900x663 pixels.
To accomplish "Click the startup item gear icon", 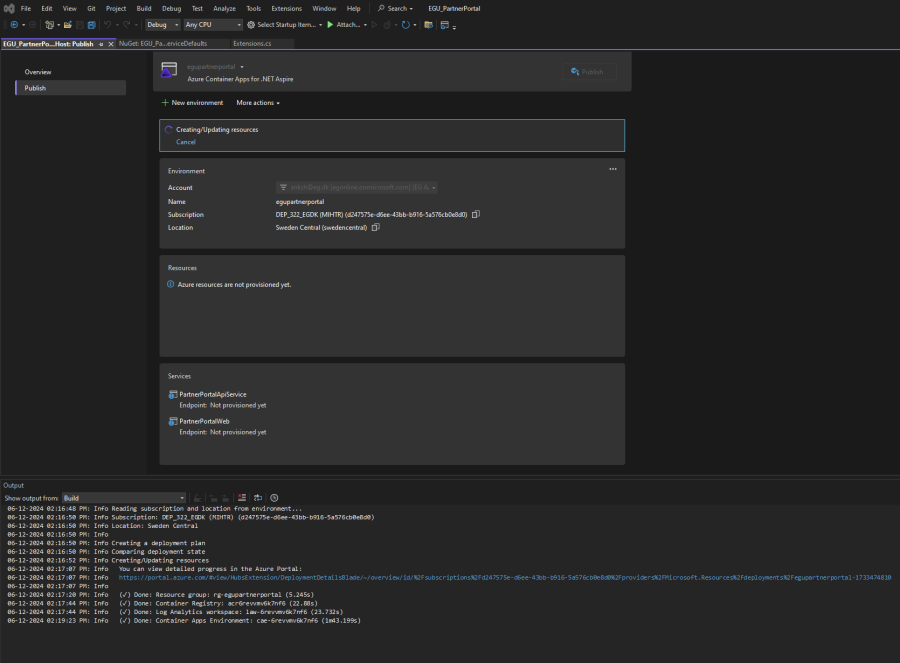I will pos(251,25).
